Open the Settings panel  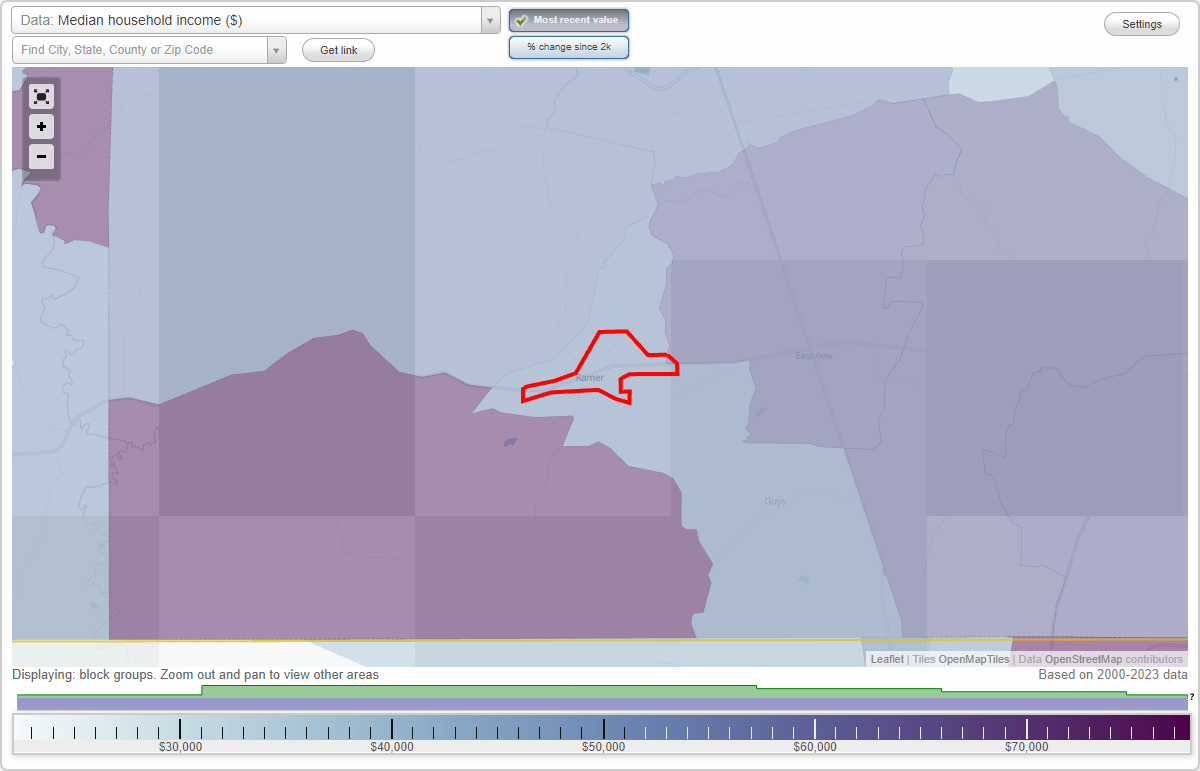(x=1141, y=23)
